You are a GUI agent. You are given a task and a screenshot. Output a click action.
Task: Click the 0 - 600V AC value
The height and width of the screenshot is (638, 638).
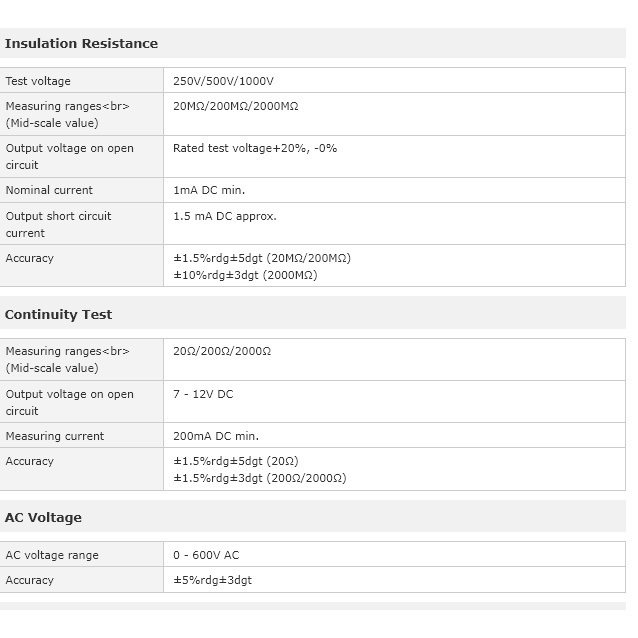coord(206,555)
